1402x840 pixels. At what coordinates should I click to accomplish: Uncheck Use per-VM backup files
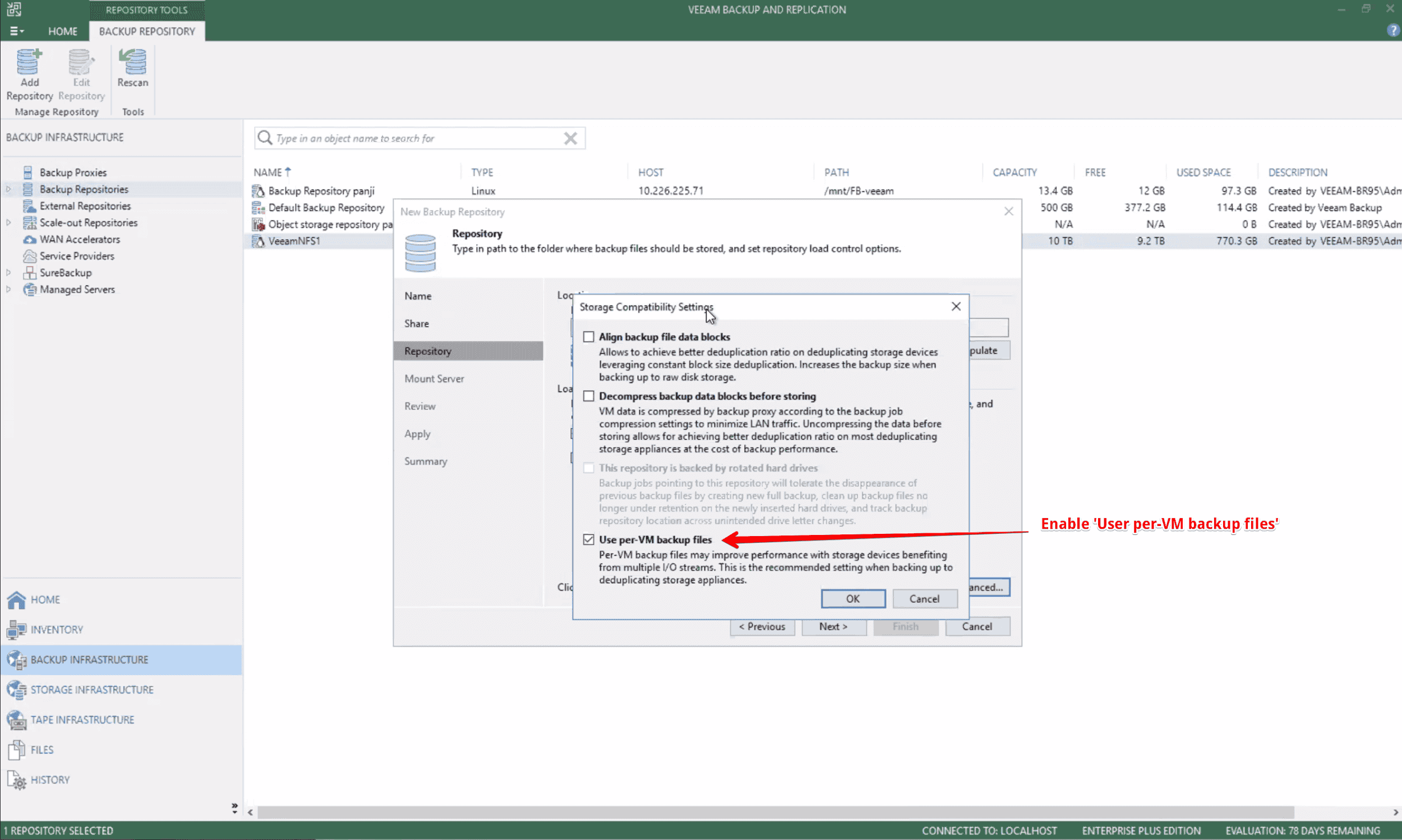(589, 539)
